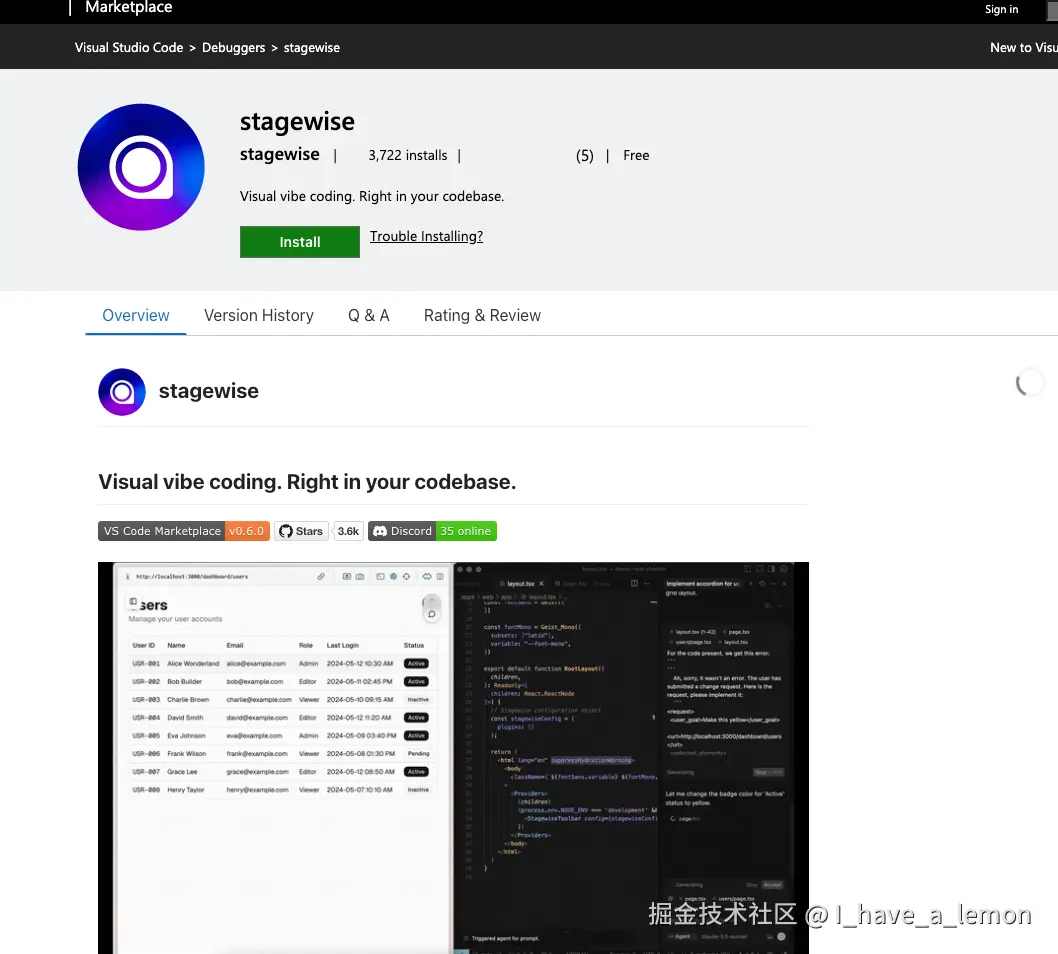This screenshot has height=954, width=1058.
Task: Click the GitHub Stars badge
Action: (x=301, y=531)
